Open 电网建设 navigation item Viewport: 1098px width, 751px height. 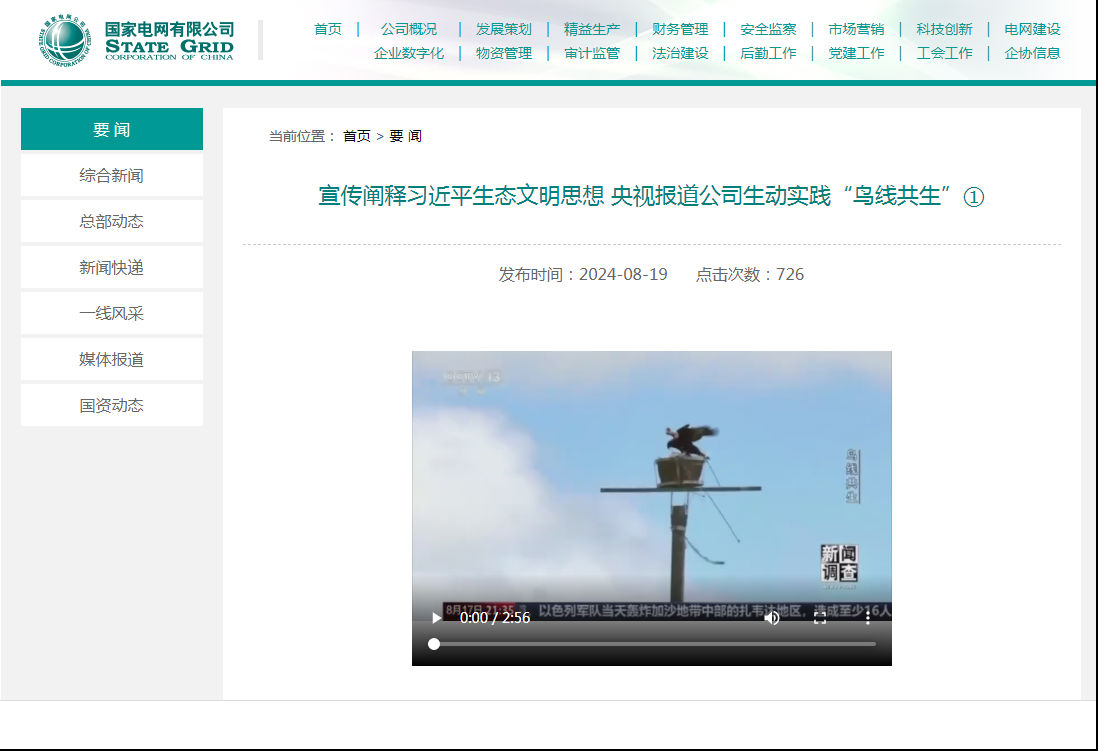[1032, 29]
